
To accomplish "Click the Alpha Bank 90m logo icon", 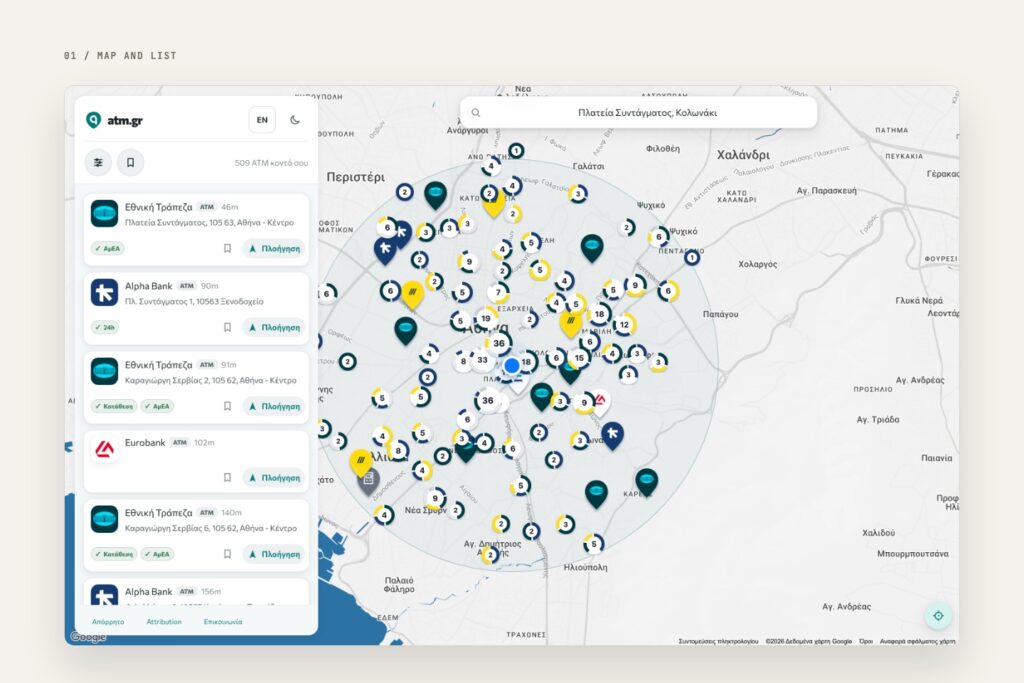I will [104, 293].
